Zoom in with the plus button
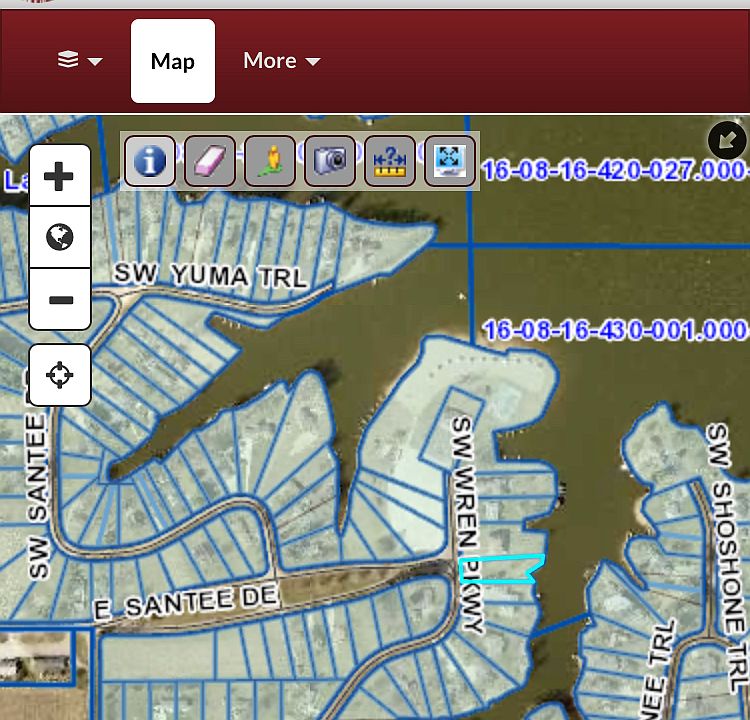This screenshot has width=750, height=720. 60,176
